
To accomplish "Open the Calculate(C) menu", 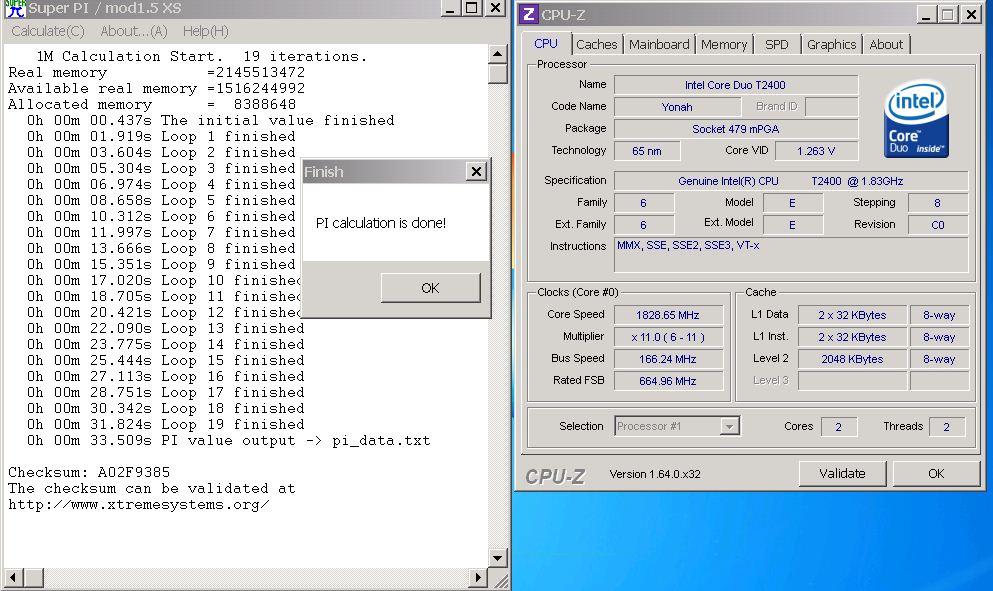I will (x=47, y=31).
